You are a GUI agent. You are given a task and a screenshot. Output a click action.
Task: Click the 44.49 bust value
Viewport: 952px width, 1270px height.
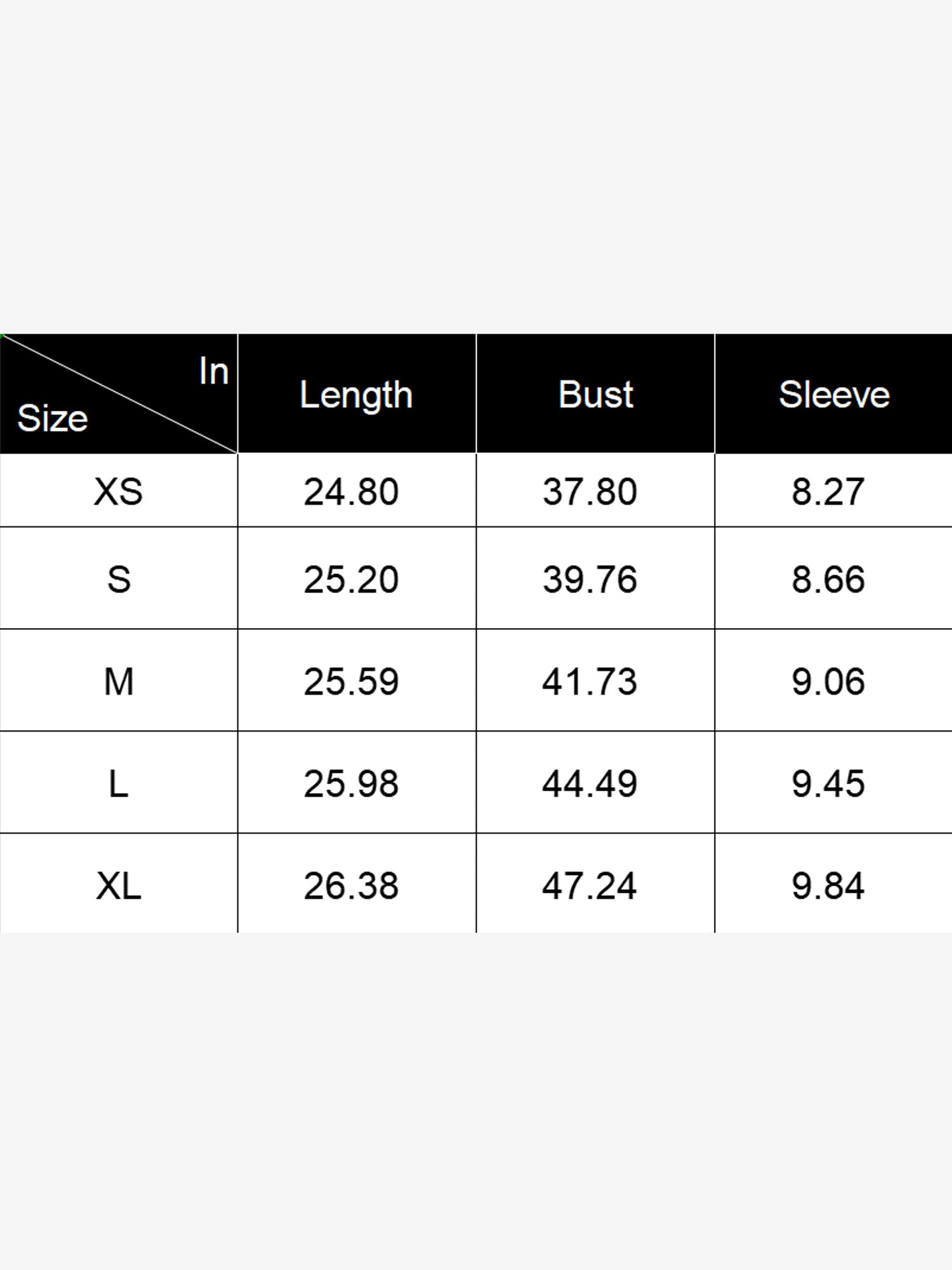pos(590,784)
